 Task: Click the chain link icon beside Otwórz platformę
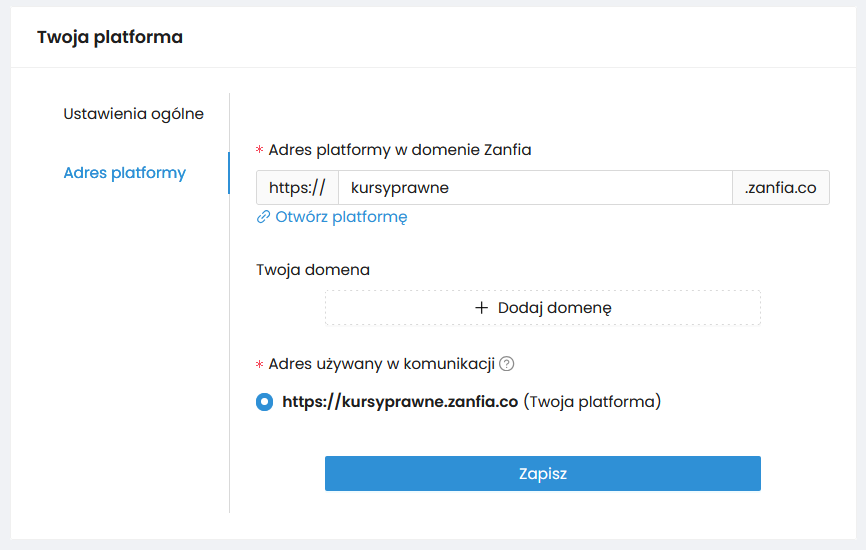264,217
